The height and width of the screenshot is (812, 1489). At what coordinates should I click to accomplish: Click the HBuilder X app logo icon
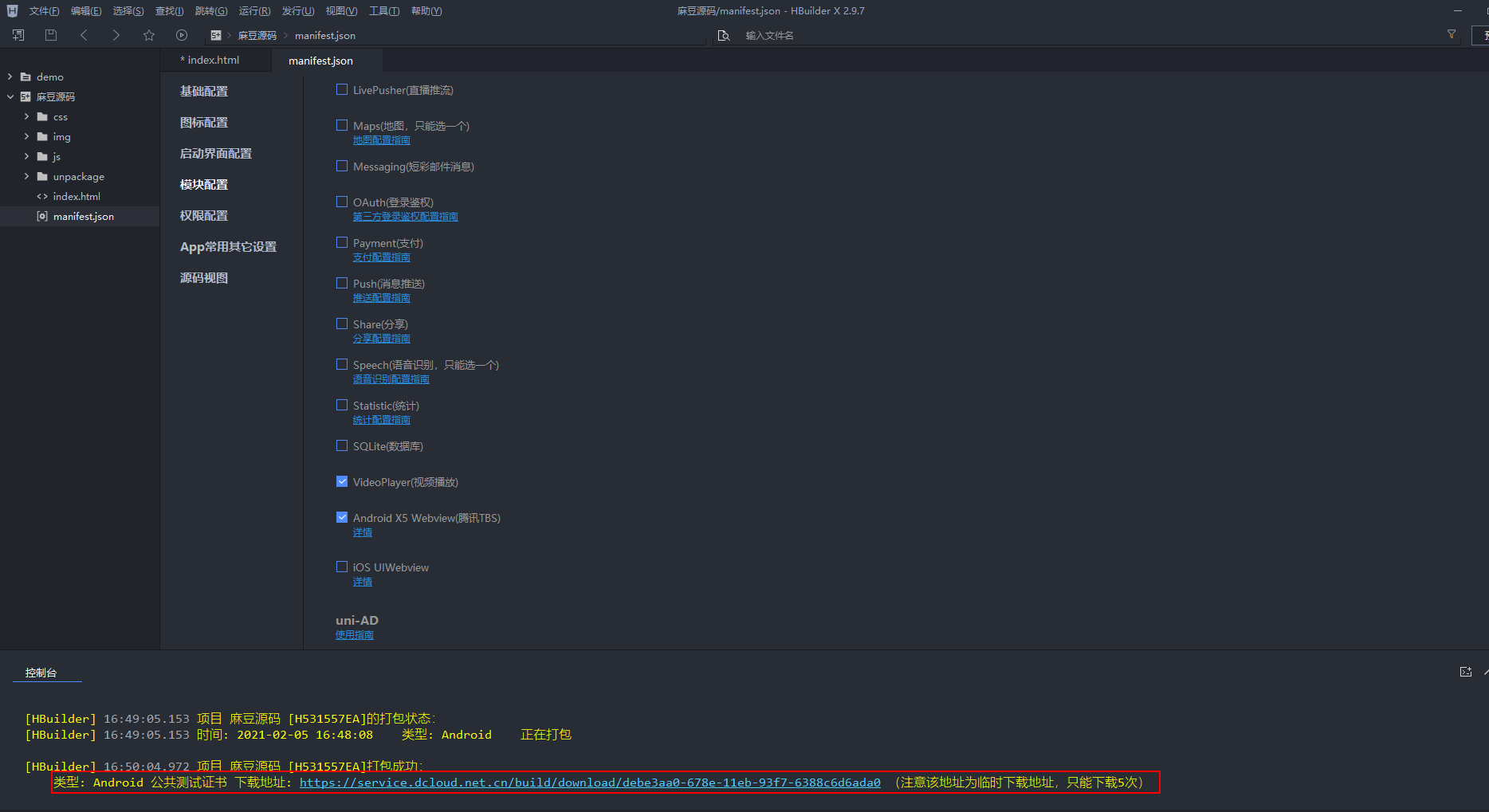point(12,10)
